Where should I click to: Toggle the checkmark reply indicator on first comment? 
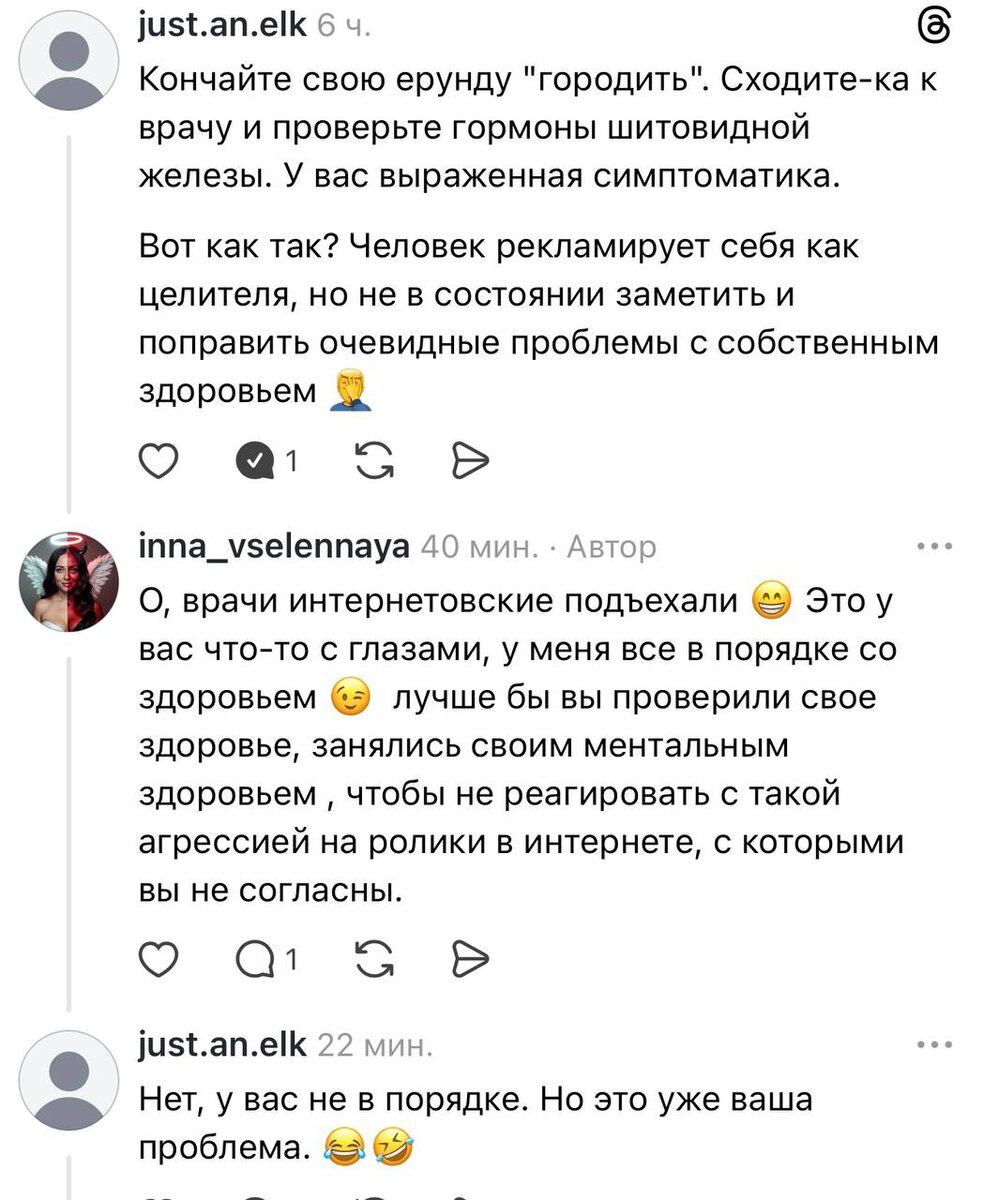click(257, 461)
